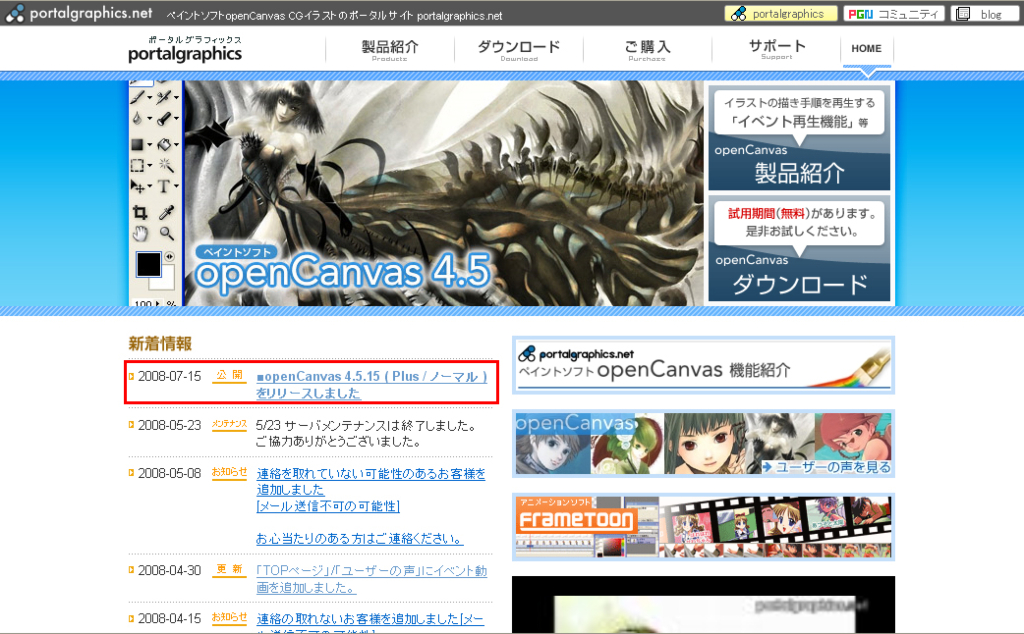Click the お知らせ badge beside 2008-04-15
Viewport: 1024px width, 634px height.
(x=229, y=617)
